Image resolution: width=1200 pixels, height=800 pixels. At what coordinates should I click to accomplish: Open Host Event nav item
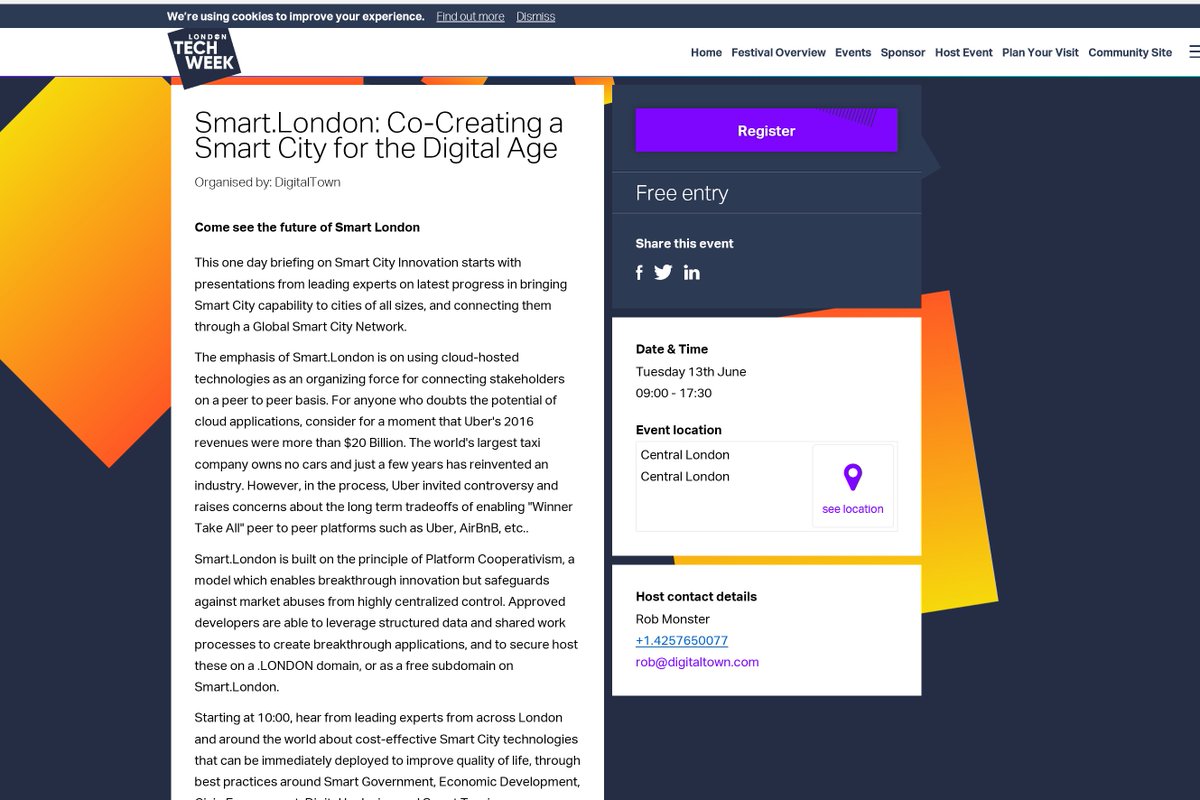(x=964, y=53)
